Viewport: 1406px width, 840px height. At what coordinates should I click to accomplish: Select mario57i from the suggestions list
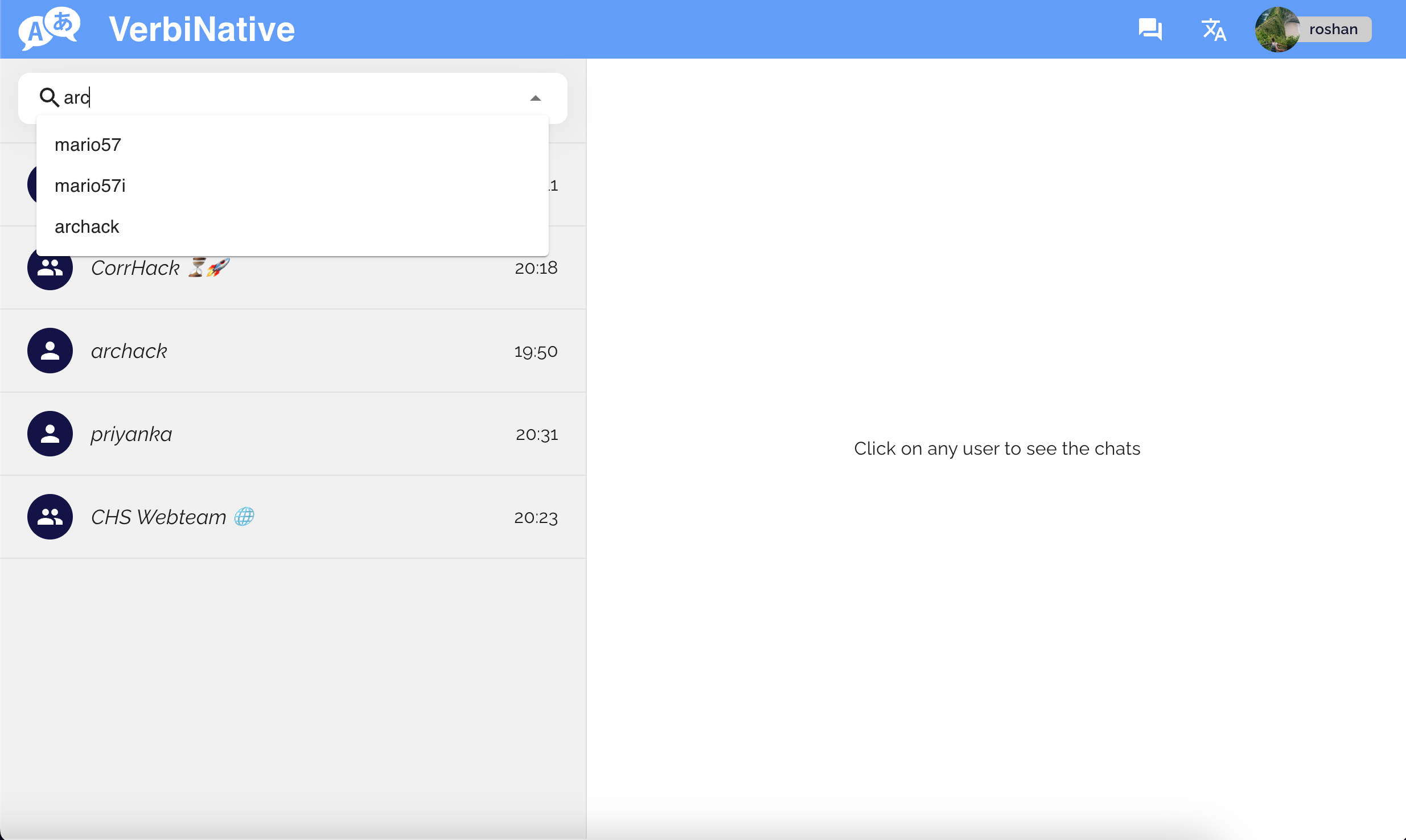[x=90, y=186]
